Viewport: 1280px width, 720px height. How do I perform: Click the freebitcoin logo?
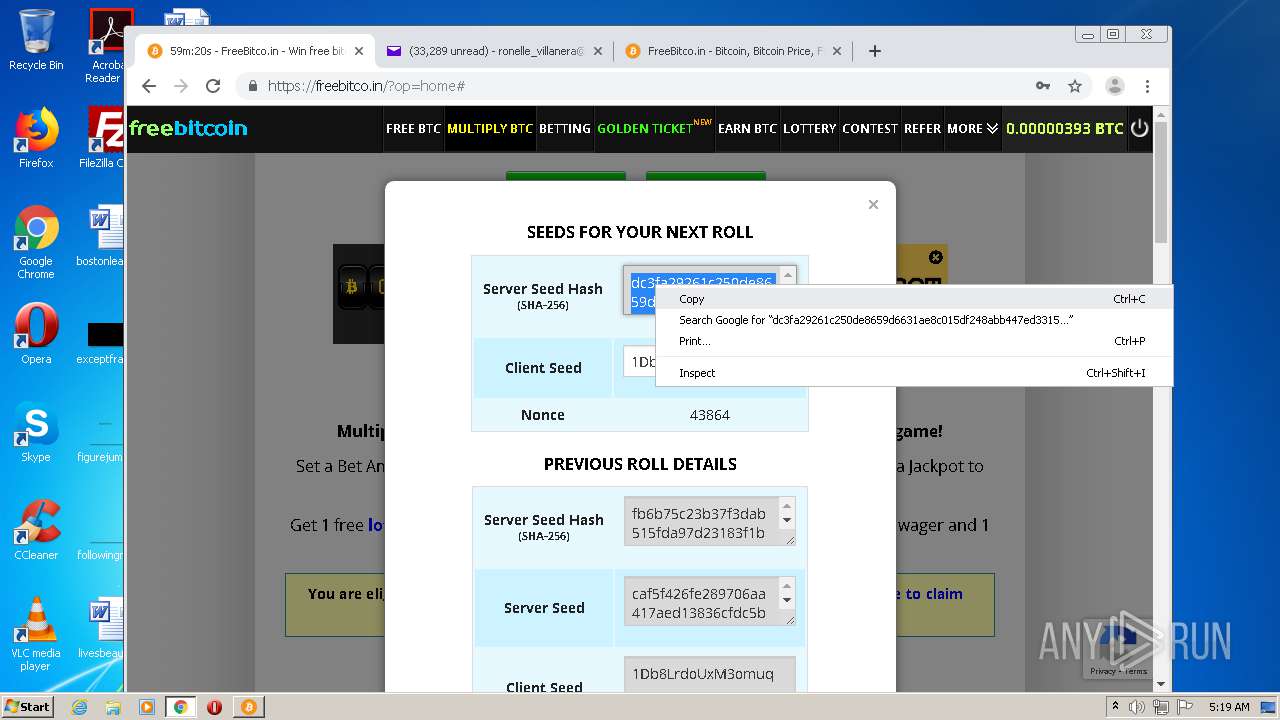pos(188,128)
